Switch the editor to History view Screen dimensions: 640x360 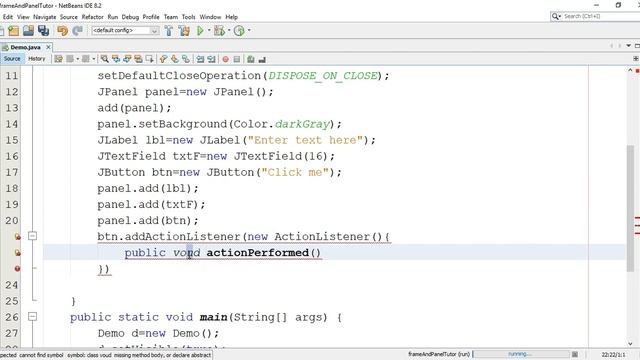coord(37,59)
